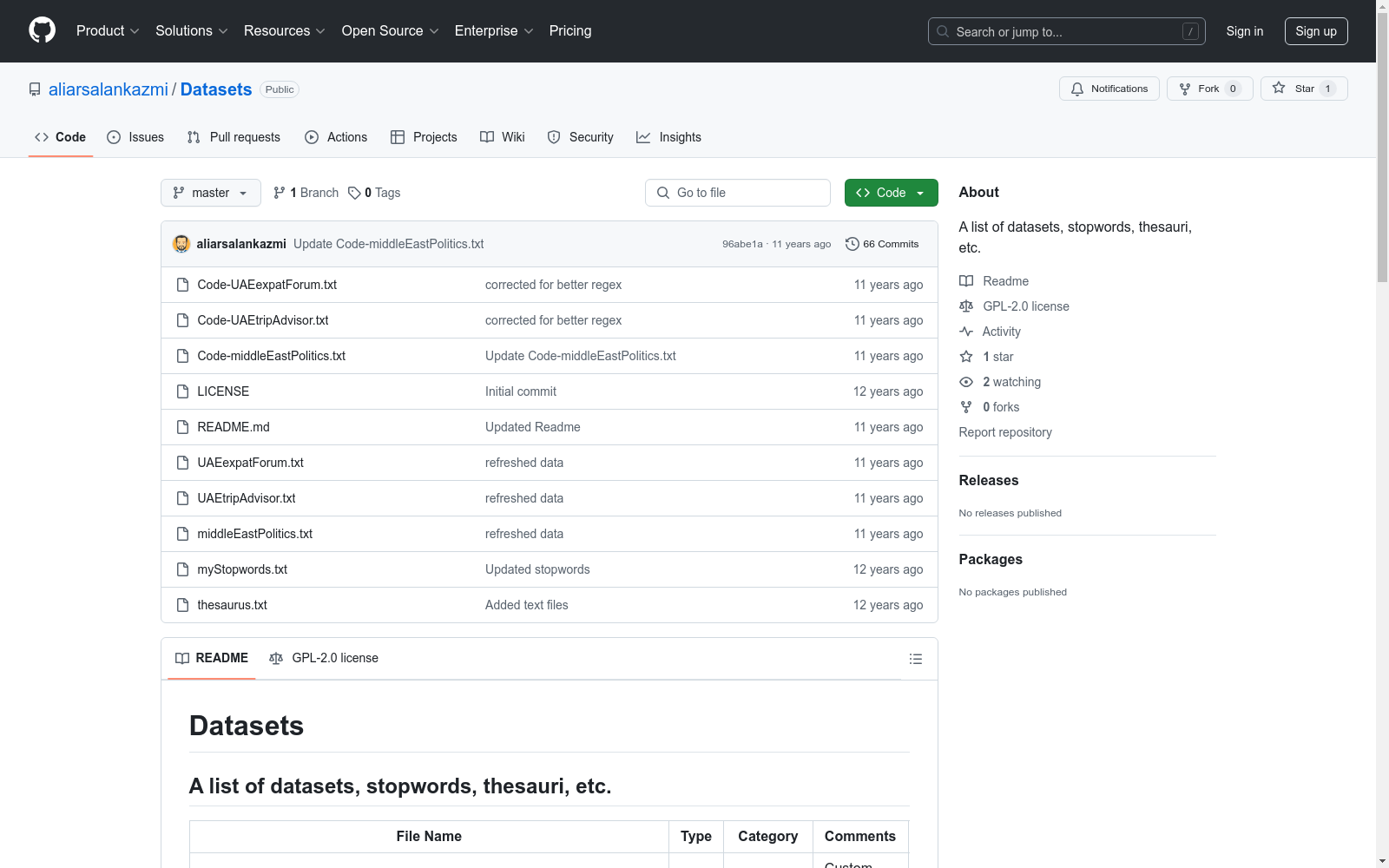Click the file icon beside myStopwords.txt
This screenshot has height=868, width=1389.
point(182,569)
